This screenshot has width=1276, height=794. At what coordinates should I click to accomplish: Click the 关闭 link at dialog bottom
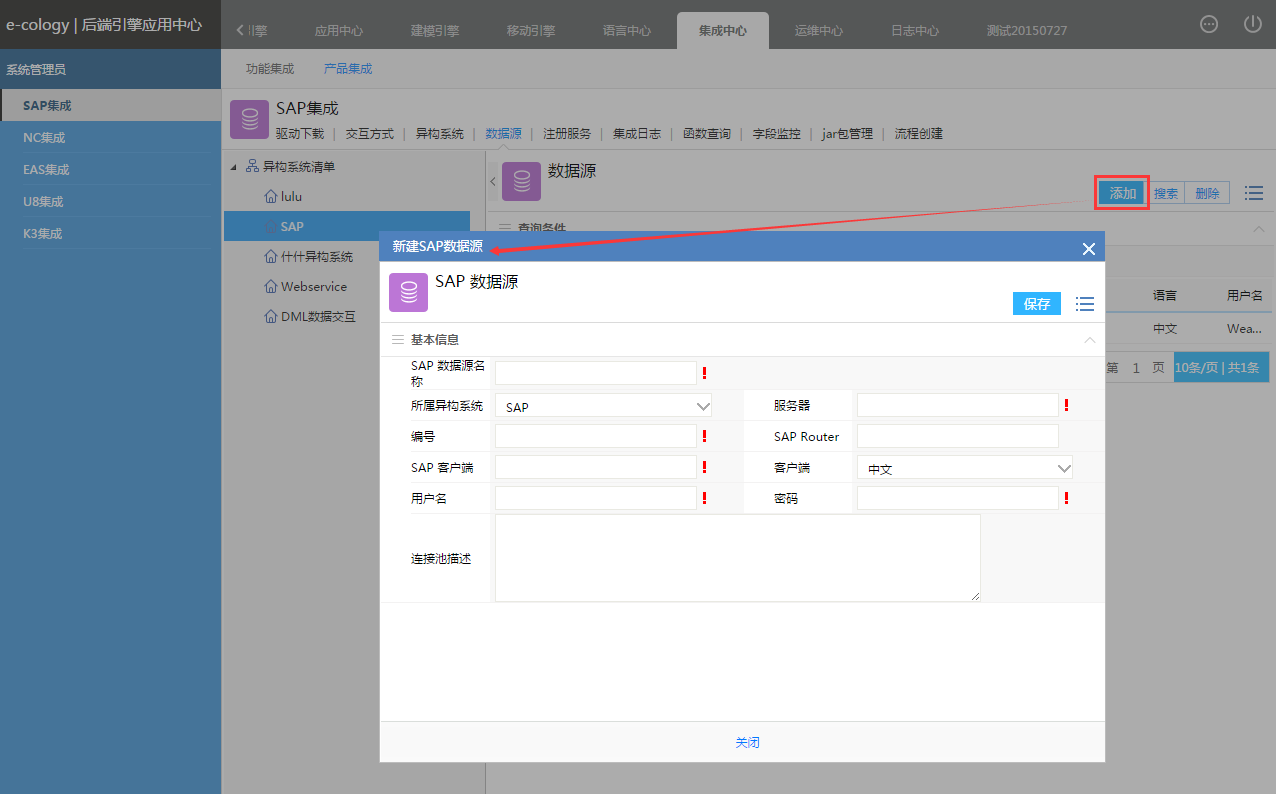coord(748,743)
